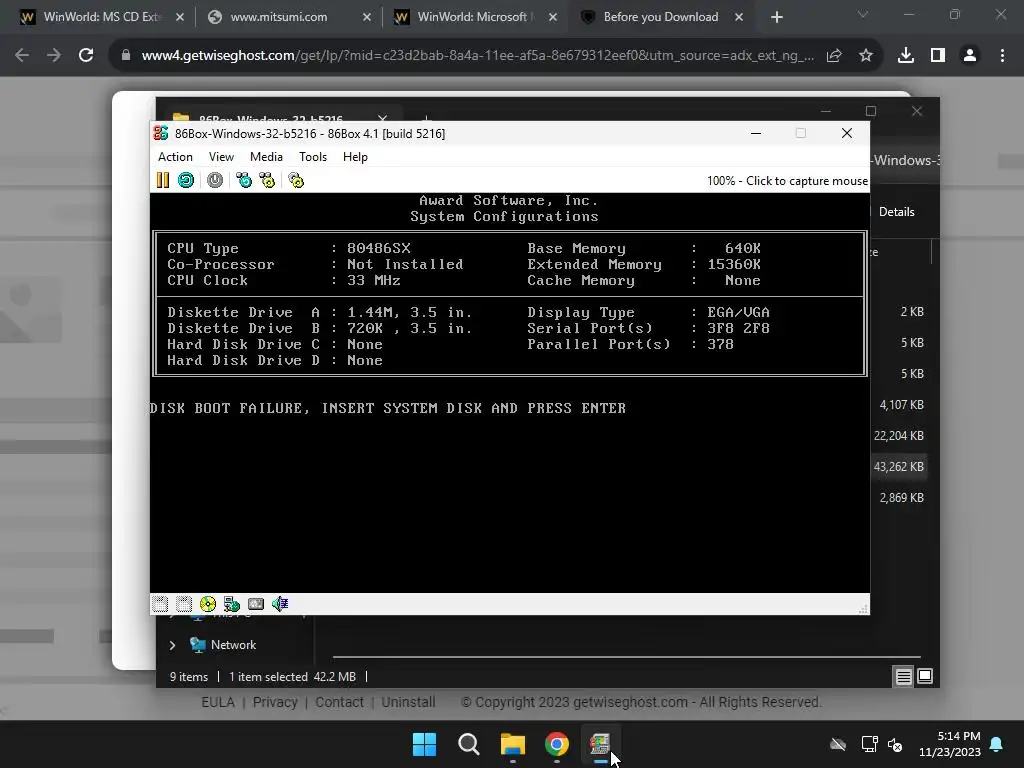Send Ctrl+Alt+Esc via yellow keys toolbar icon

267,180
